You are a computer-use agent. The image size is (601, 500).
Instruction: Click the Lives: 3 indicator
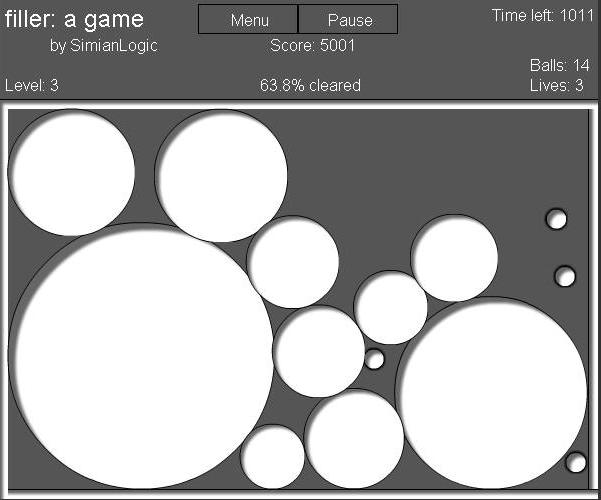click(x=557, y=85)
